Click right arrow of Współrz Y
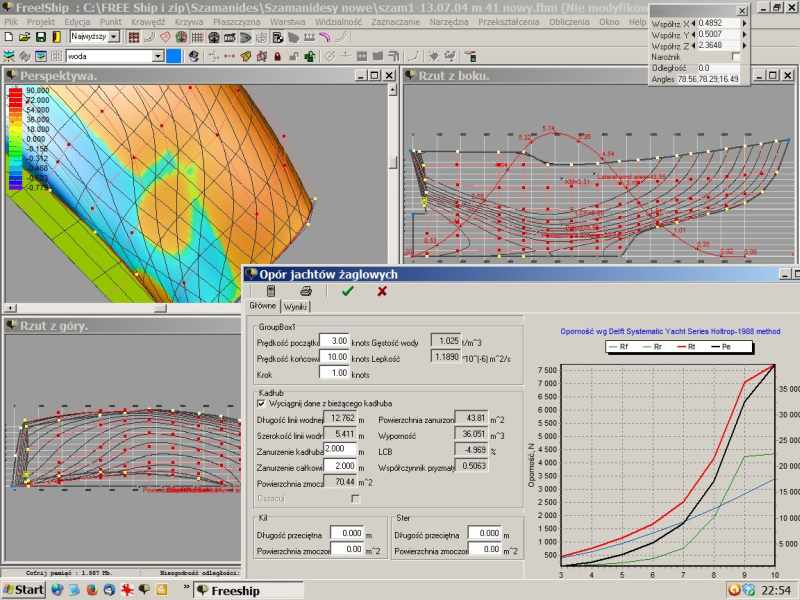Image resolution: width=800 pixels, height=600 pixels. pos(744,35)
